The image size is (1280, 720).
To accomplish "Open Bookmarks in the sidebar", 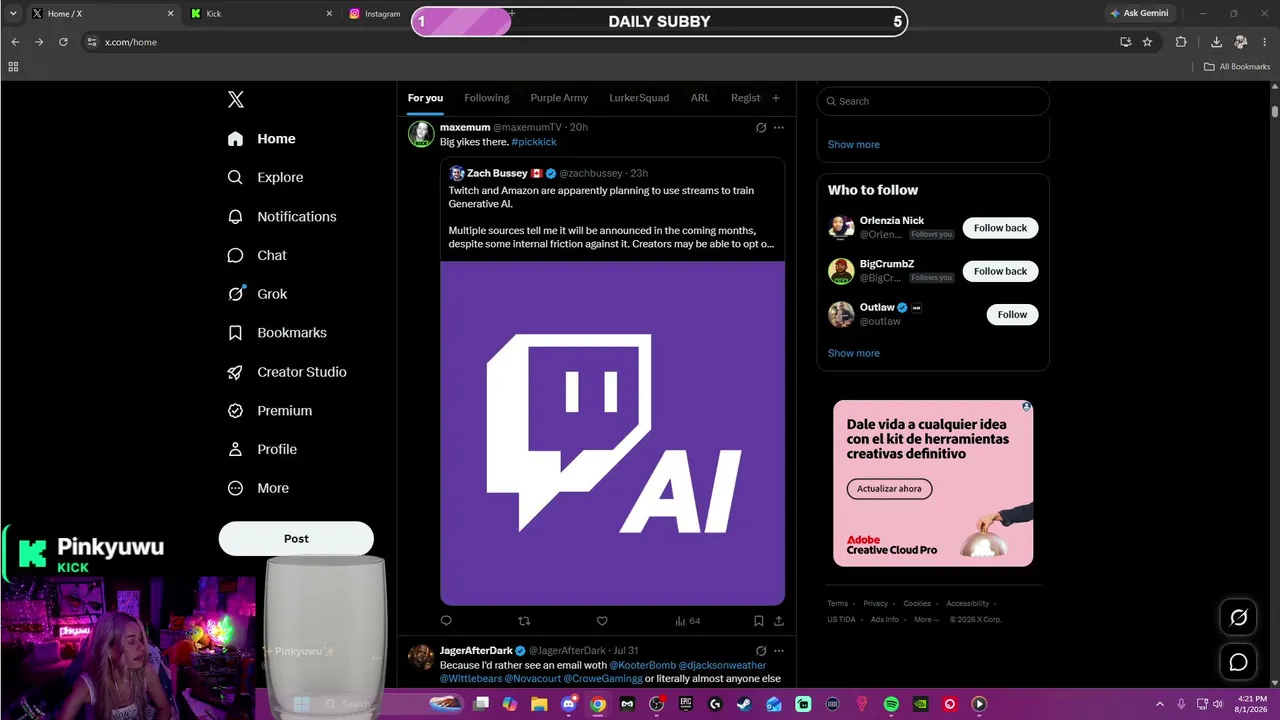I will [277, 333].
